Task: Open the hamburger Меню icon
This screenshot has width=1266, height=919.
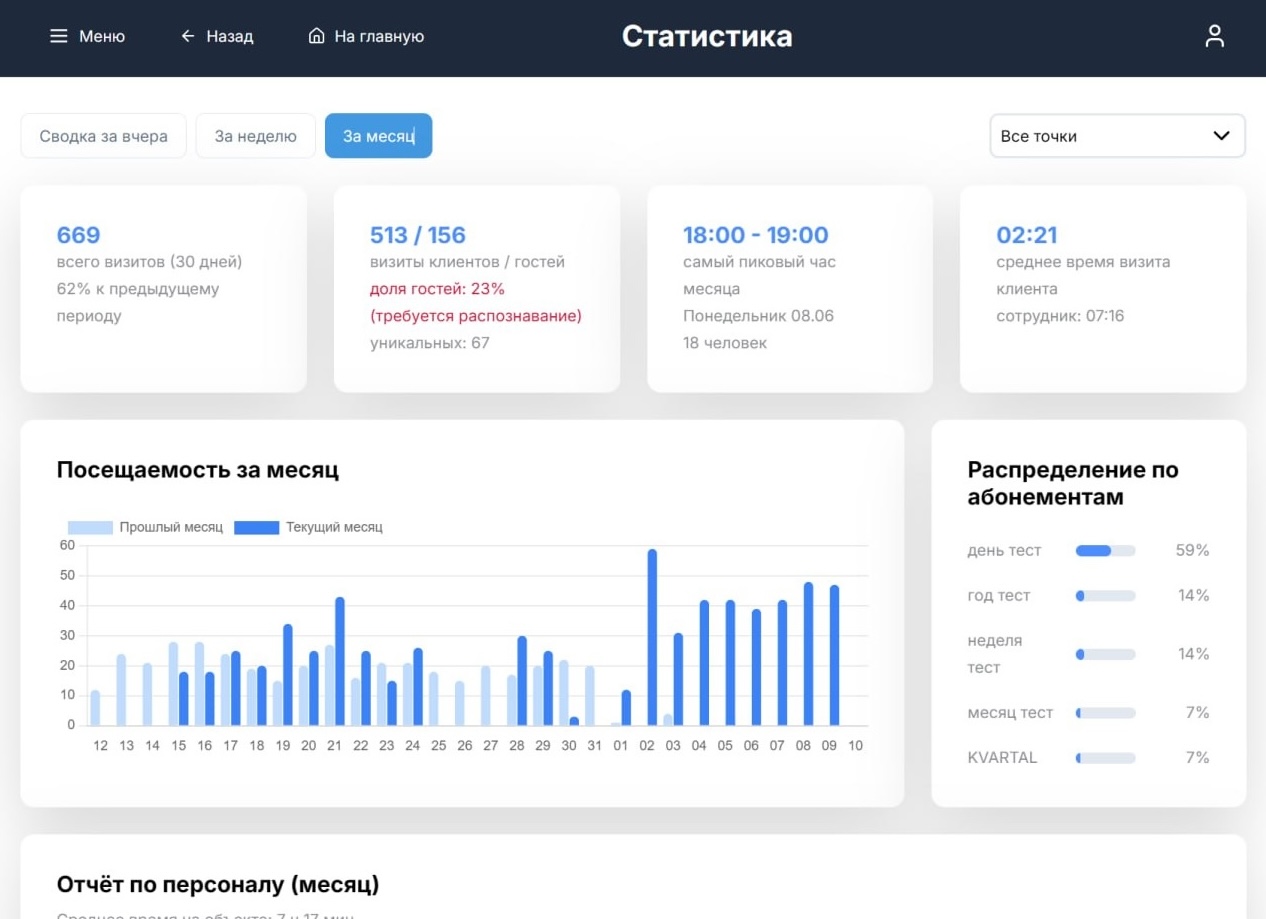Action: [x=59, y=36]
